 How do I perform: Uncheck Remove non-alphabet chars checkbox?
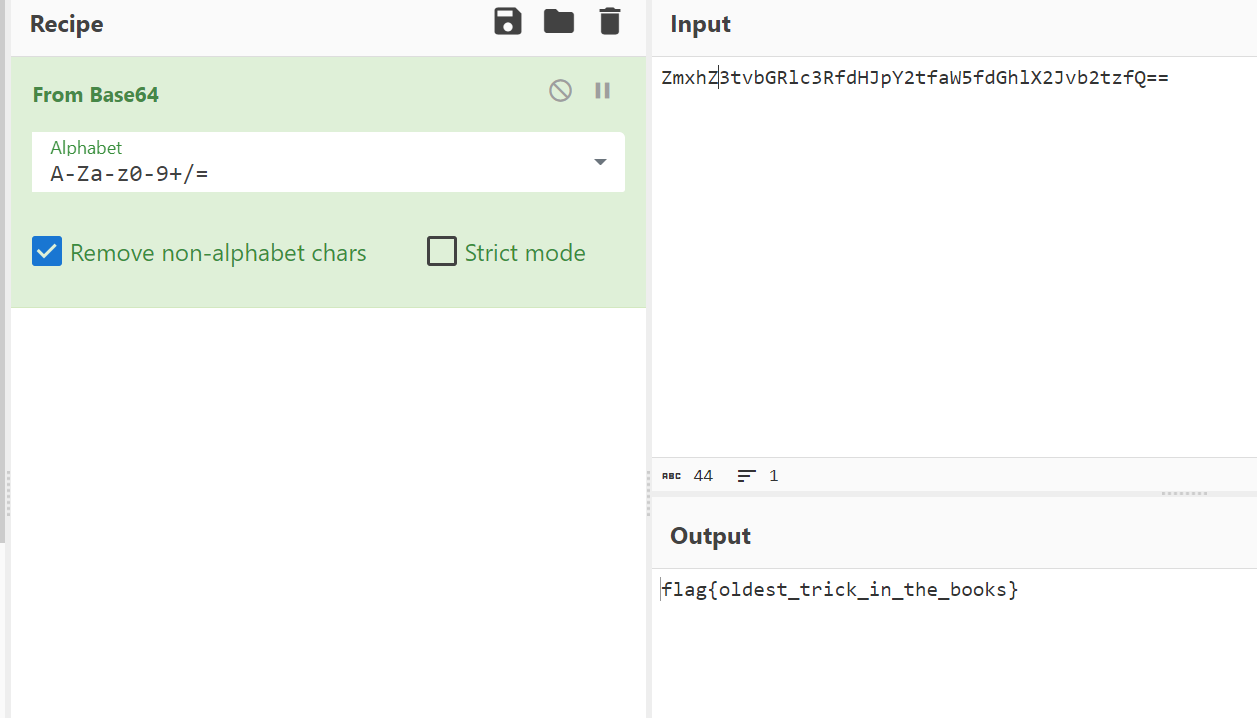pos(47,252)
